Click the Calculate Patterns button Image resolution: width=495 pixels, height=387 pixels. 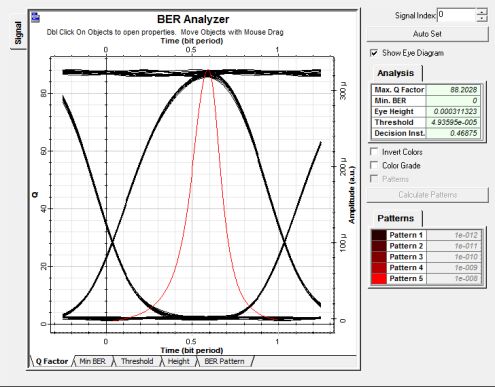click(427, 195)
